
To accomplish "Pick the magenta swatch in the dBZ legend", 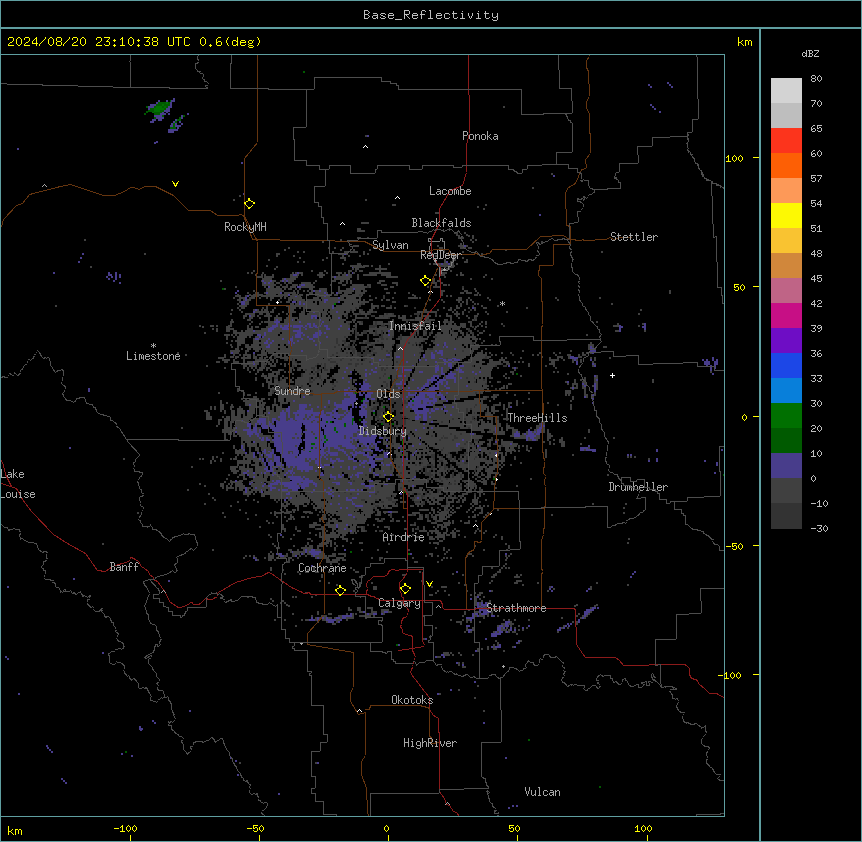I will [786, 315].
